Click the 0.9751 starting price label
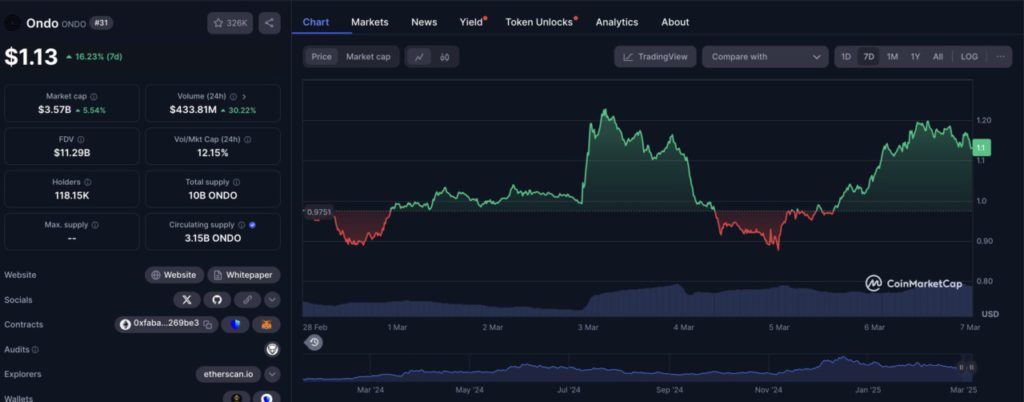The height and width of the screenshot is (402, 1024). pyautogui.click(x=318, y=211)
